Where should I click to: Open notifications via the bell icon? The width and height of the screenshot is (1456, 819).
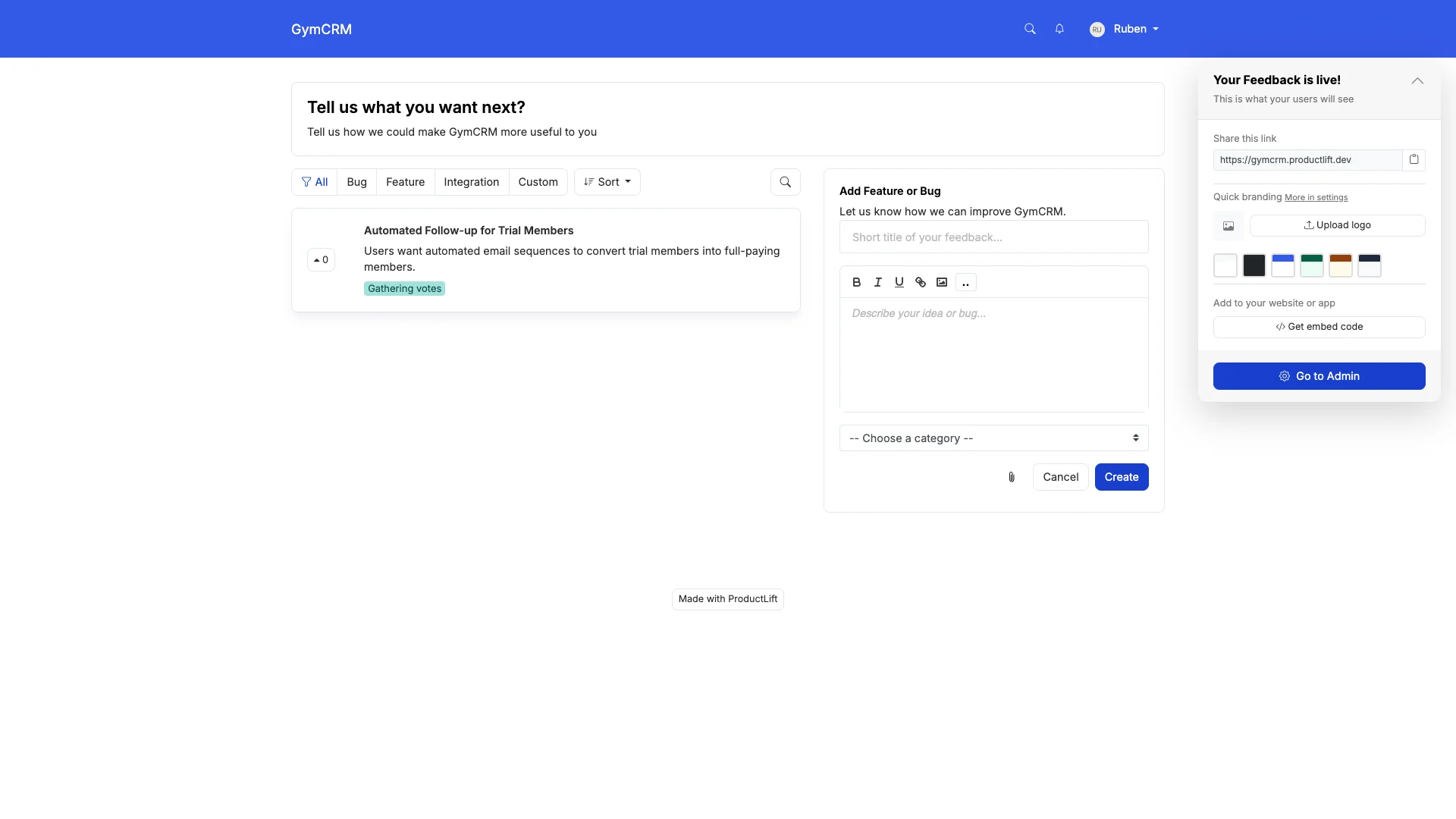(1059, 28)
